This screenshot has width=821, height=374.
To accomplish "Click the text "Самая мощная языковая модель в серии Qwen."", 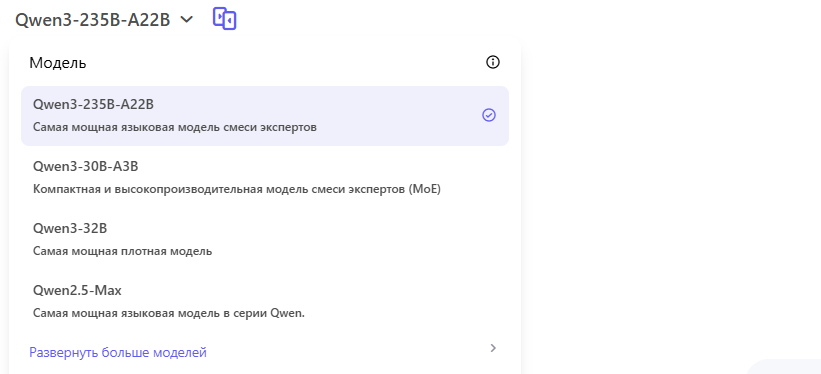I will pyautogui.click(x=169, y=313).
